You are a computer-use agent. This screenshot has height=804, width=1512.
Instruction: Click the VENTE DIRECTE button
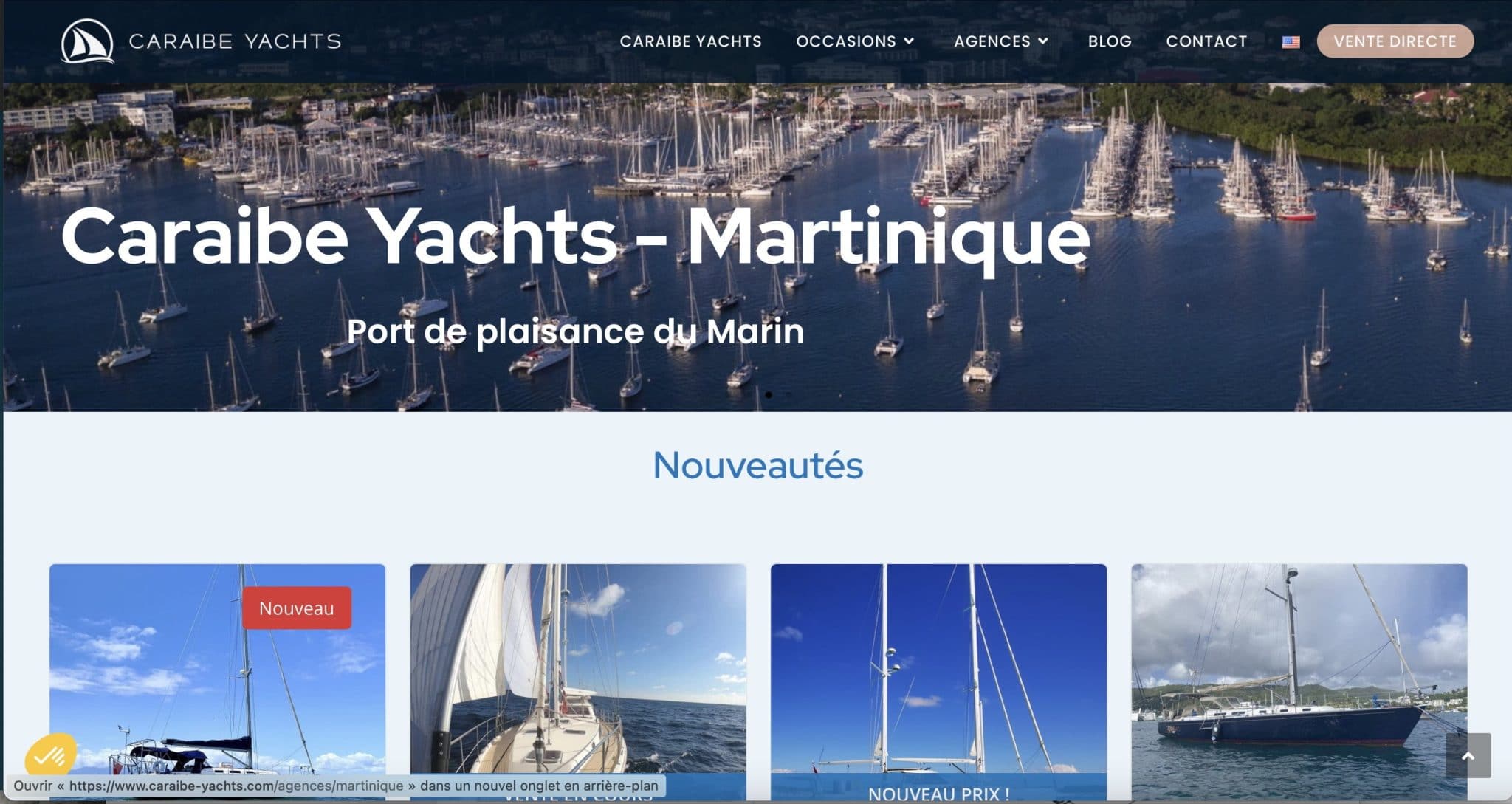[x=1395, y=41]
